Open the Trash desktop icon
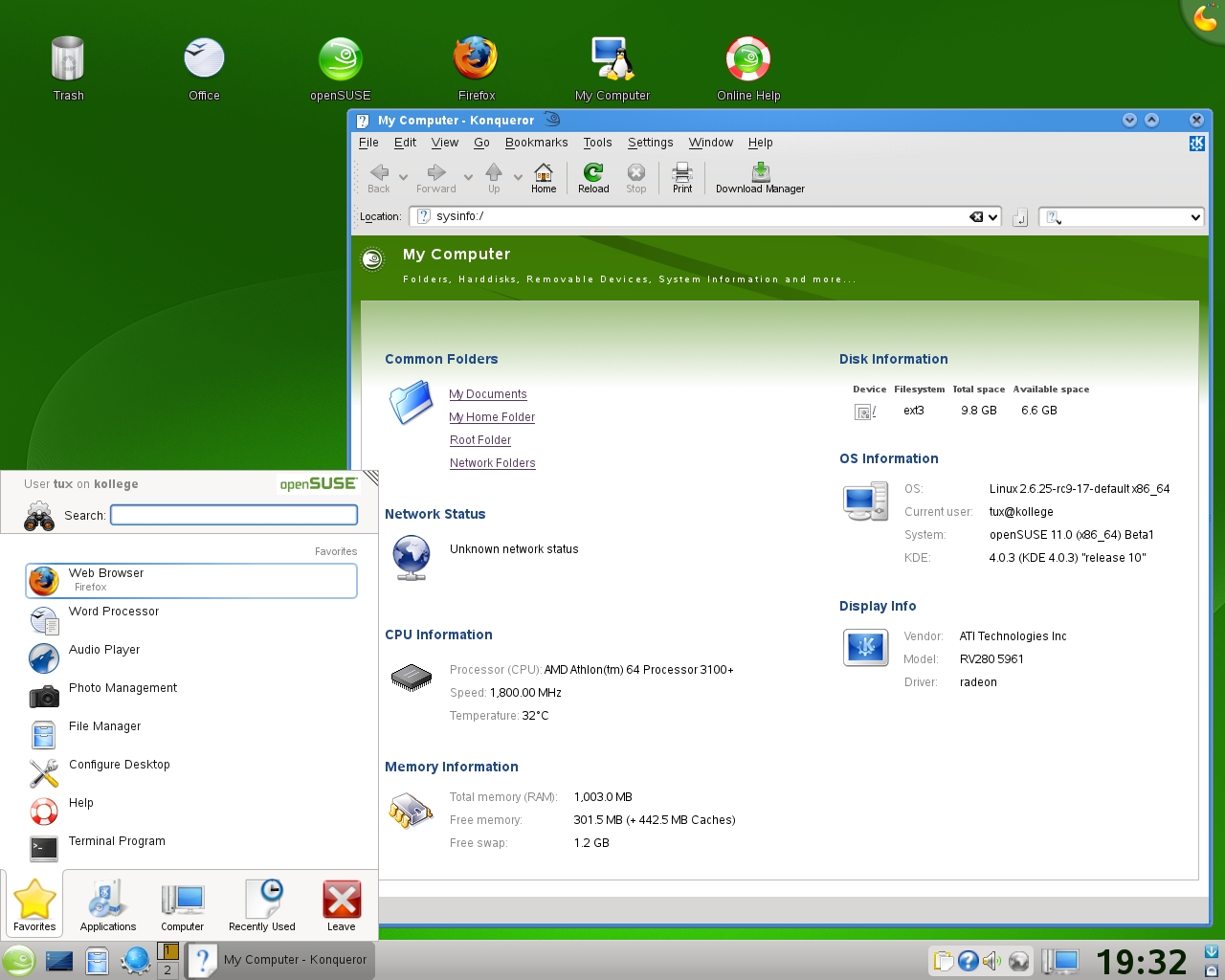1225x980 pixels. (68, 67)
